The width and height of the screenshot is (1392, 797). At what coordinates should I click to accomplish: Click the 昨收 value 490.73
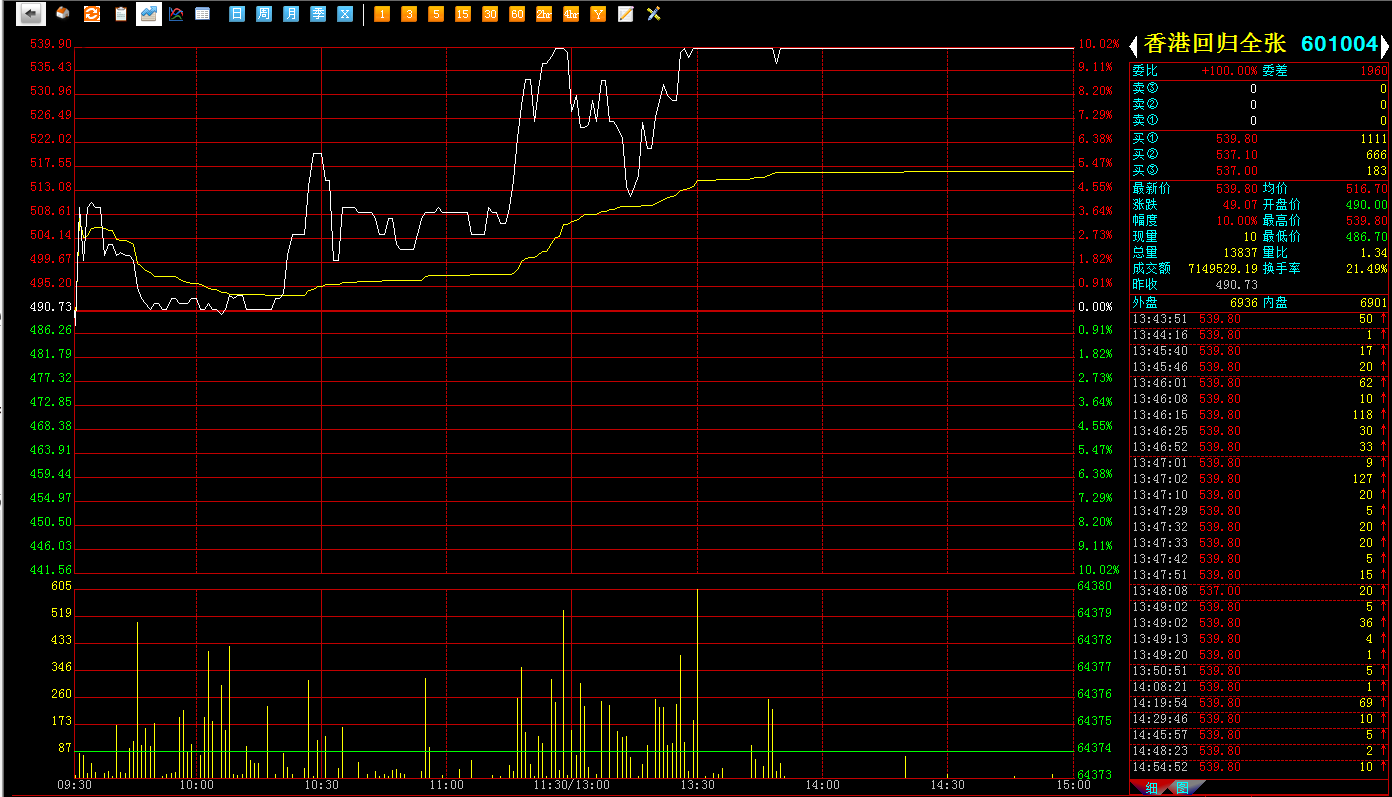[1237, 285]
